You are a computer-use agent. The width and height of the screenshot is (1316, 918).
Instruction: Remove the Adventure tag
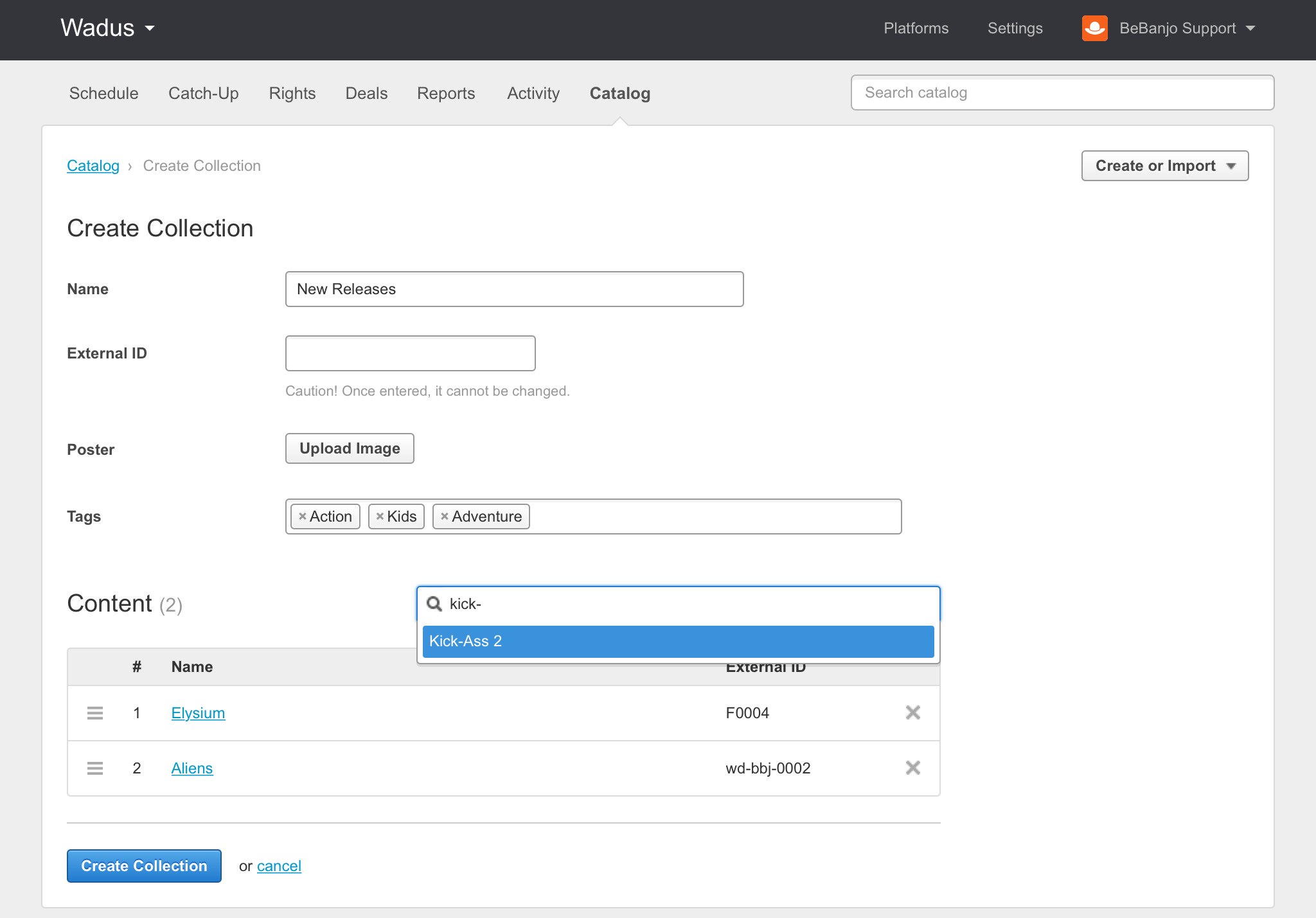pos(444,516)
